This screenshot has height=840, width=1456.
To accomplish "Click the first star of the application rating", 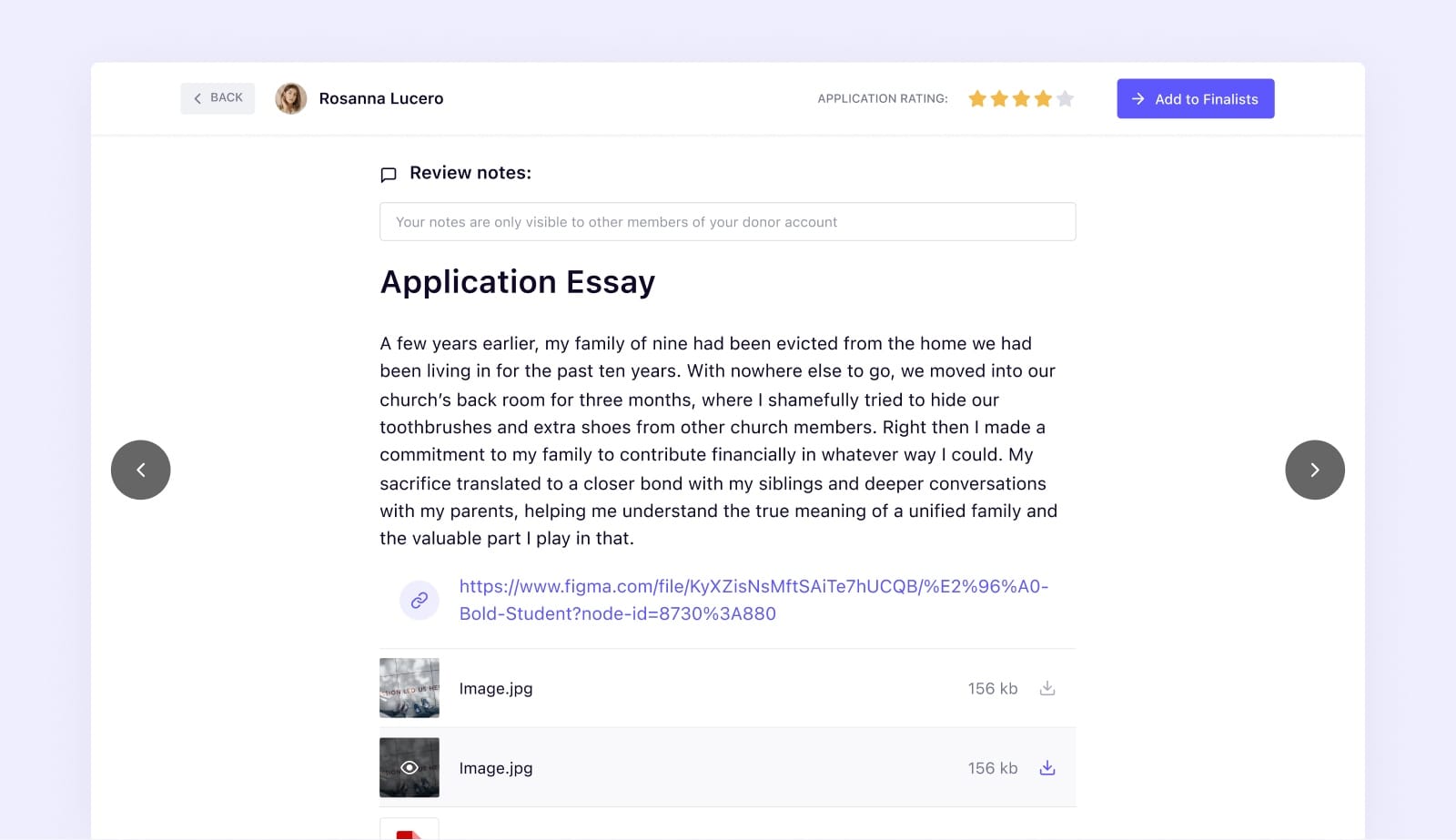I will click(977, 98).
